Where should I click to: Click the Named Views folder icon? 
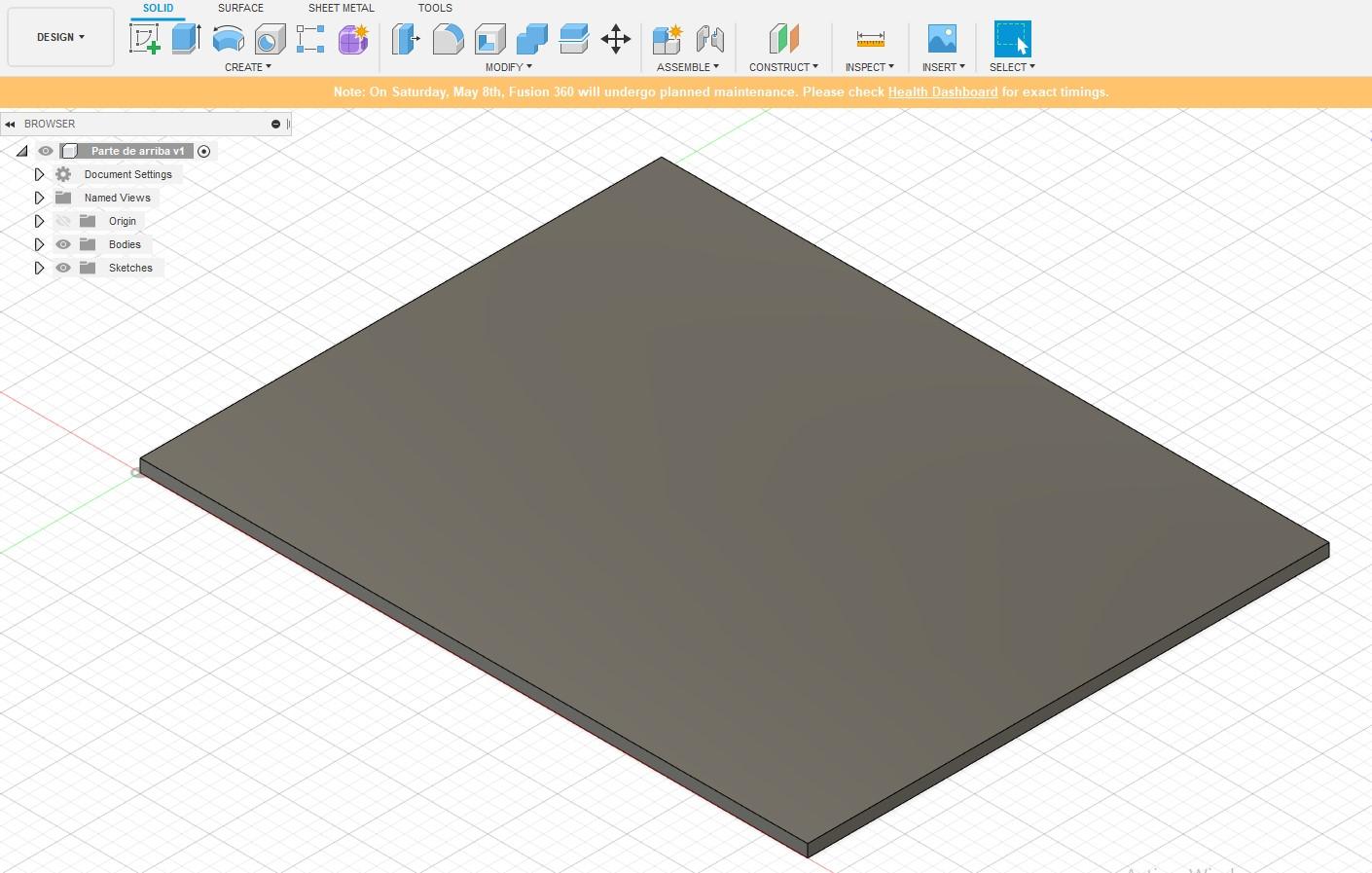click(x=63, y=198)
